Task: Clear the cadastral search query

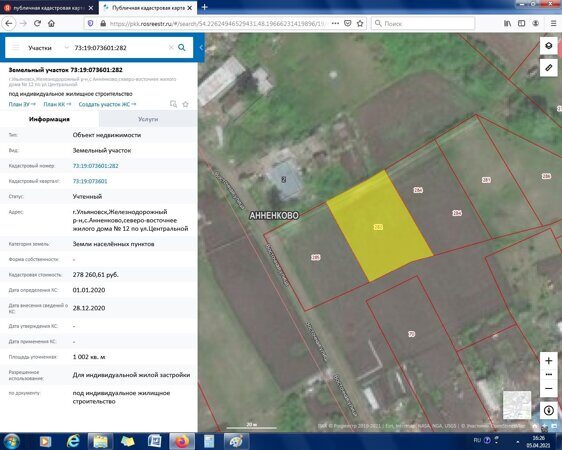Action: pos(171,48)
